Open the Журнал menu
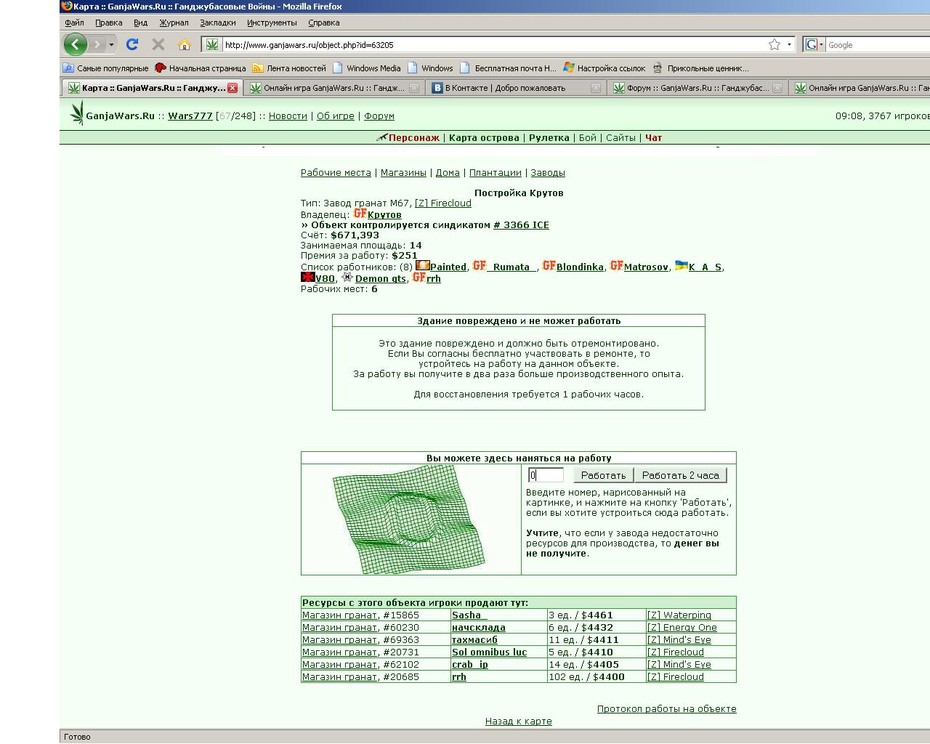Screen dimensions: 930x744 pyautogui.click(x=174, y=23)
